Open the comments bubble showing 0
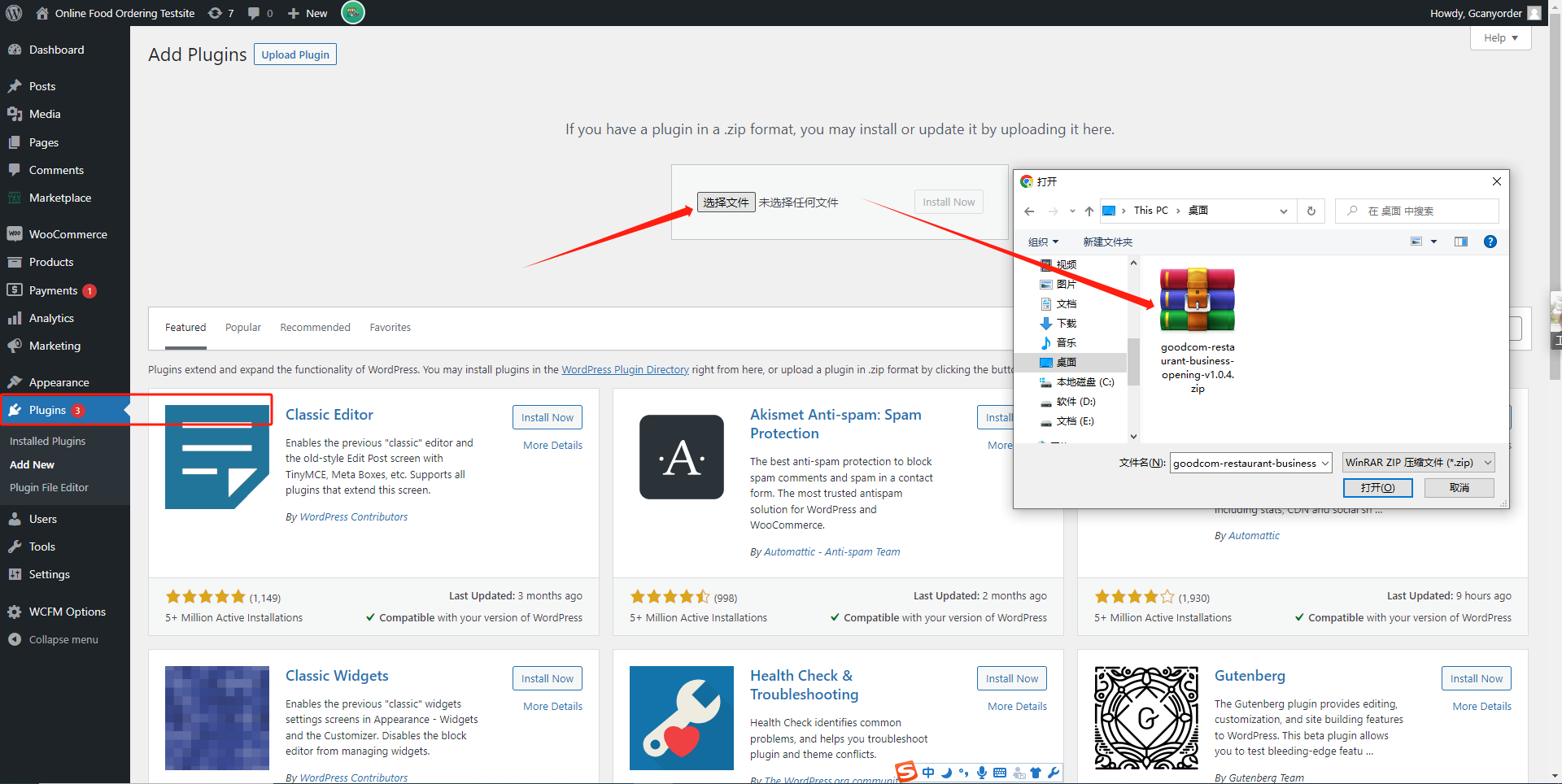 260,13
